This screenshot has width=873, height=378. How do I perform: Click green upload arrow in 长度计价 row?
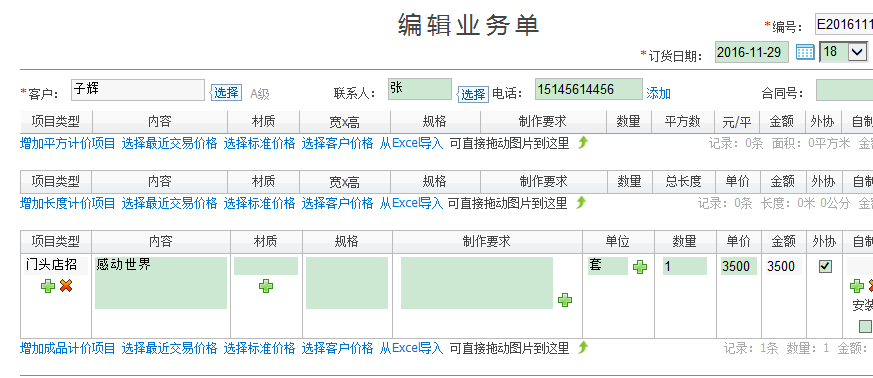click(581, 202)
